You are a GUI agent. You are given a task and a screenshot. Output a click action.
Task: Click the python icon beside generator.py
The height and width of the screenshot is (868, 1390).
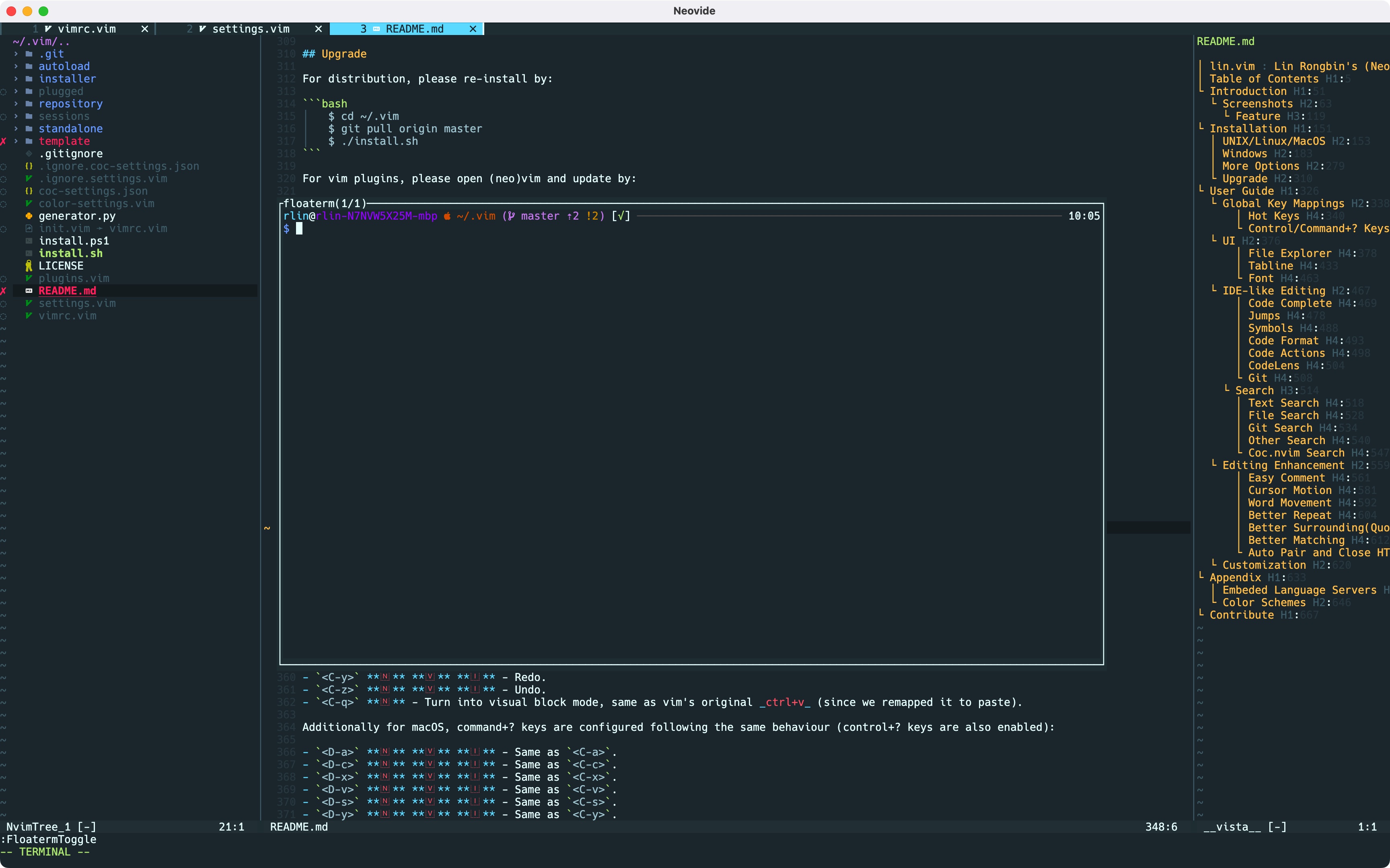pos(29,216)
